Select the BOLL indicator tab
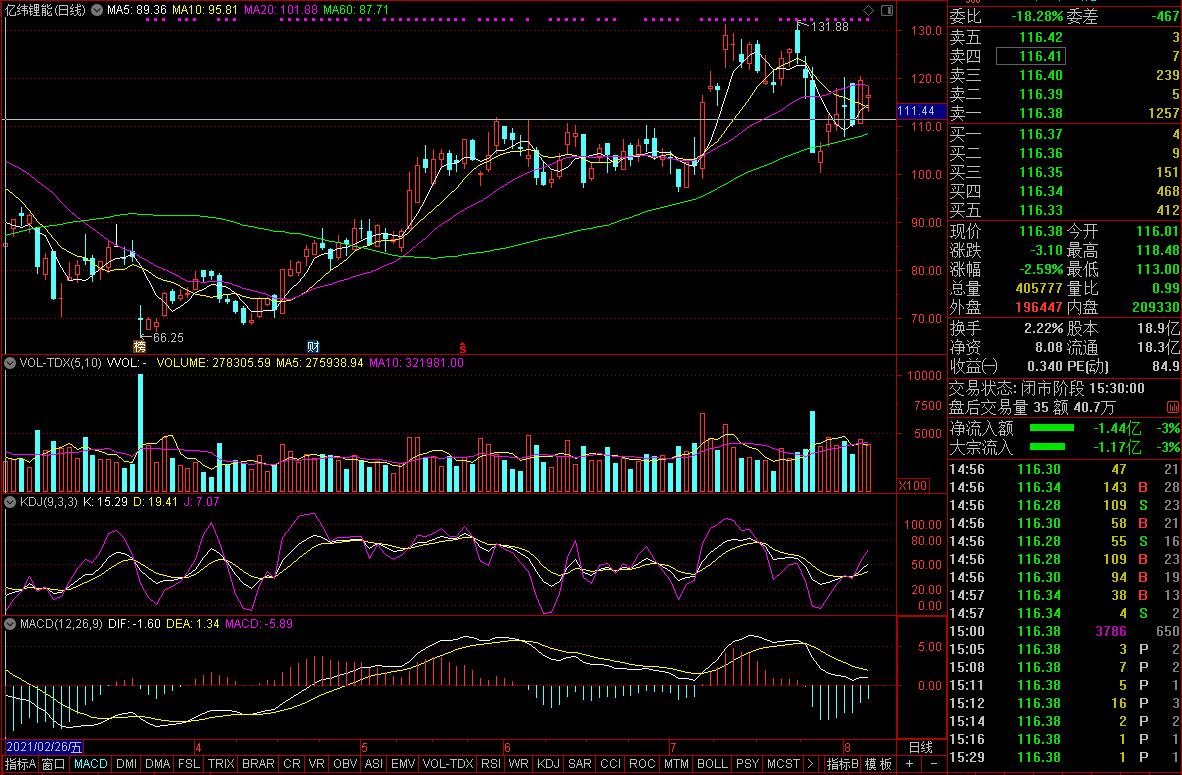1182x775 pixels. 711,764
